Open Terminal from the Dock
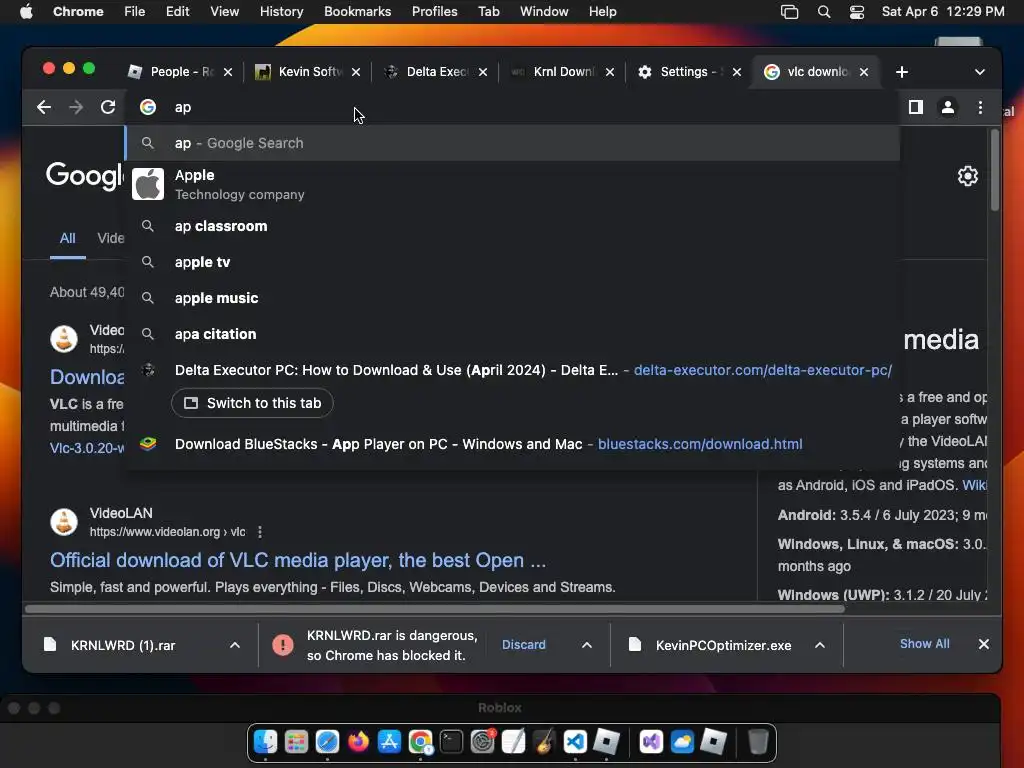Screen dimensions: 1024x768 pyautogui.click(x=451, y=742)
